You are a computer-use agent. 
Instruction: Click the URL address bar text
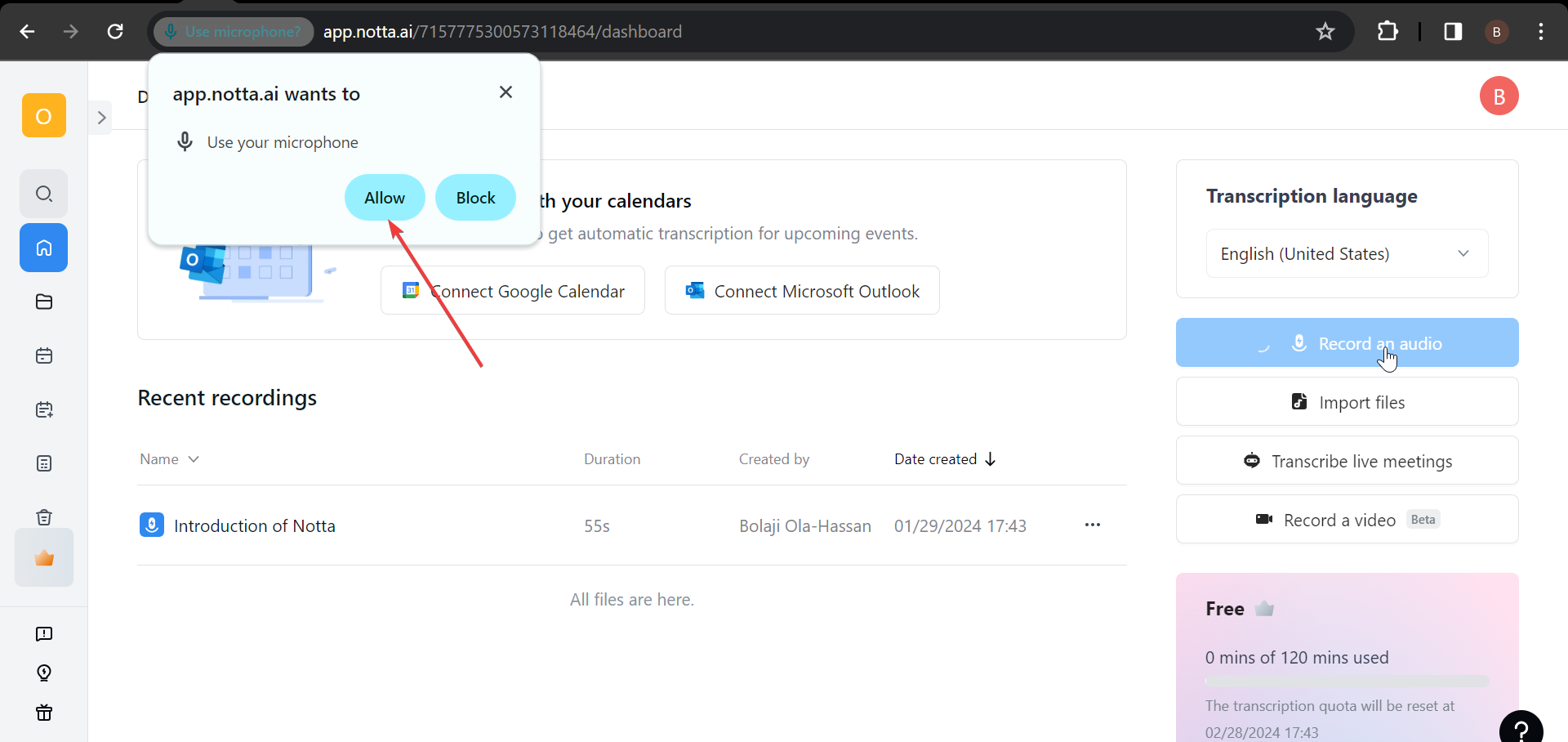coord(502,31)
